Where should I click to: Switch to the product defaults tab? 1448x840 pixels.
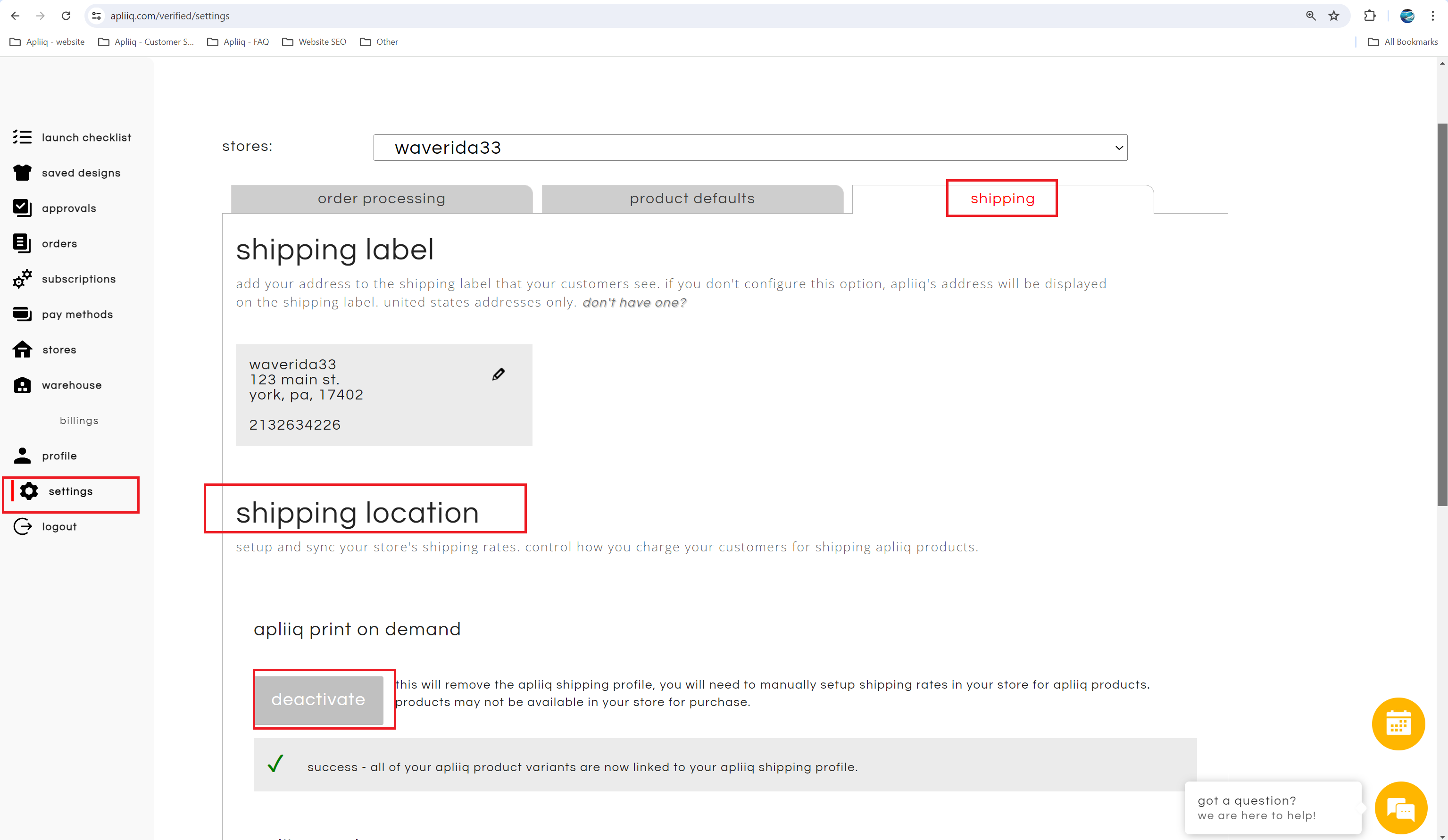point(692,199)
